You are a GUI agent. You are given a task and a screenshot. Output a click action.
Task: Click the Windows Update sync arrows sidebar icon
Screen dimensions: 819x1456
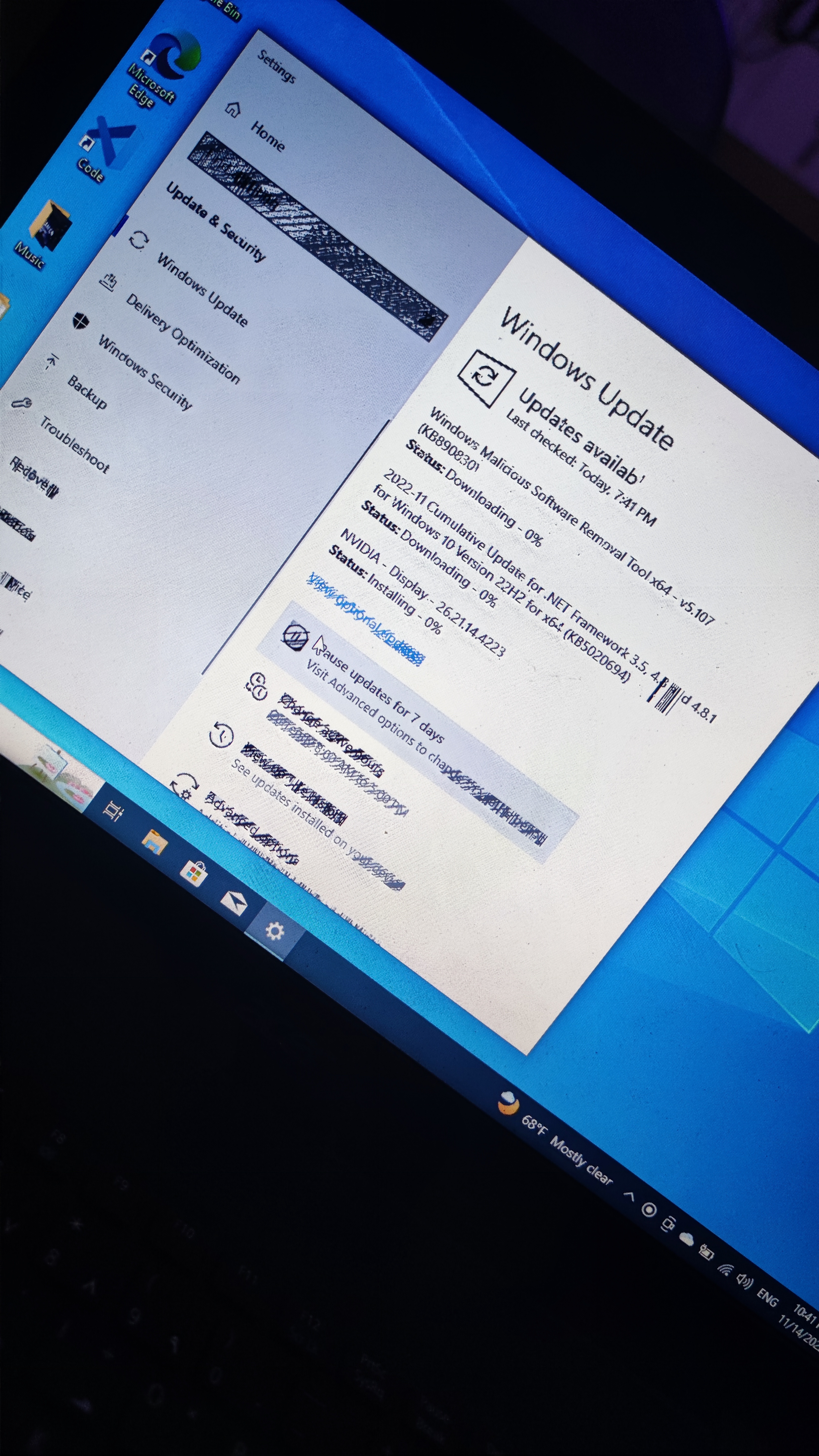[x=139, y=240]
